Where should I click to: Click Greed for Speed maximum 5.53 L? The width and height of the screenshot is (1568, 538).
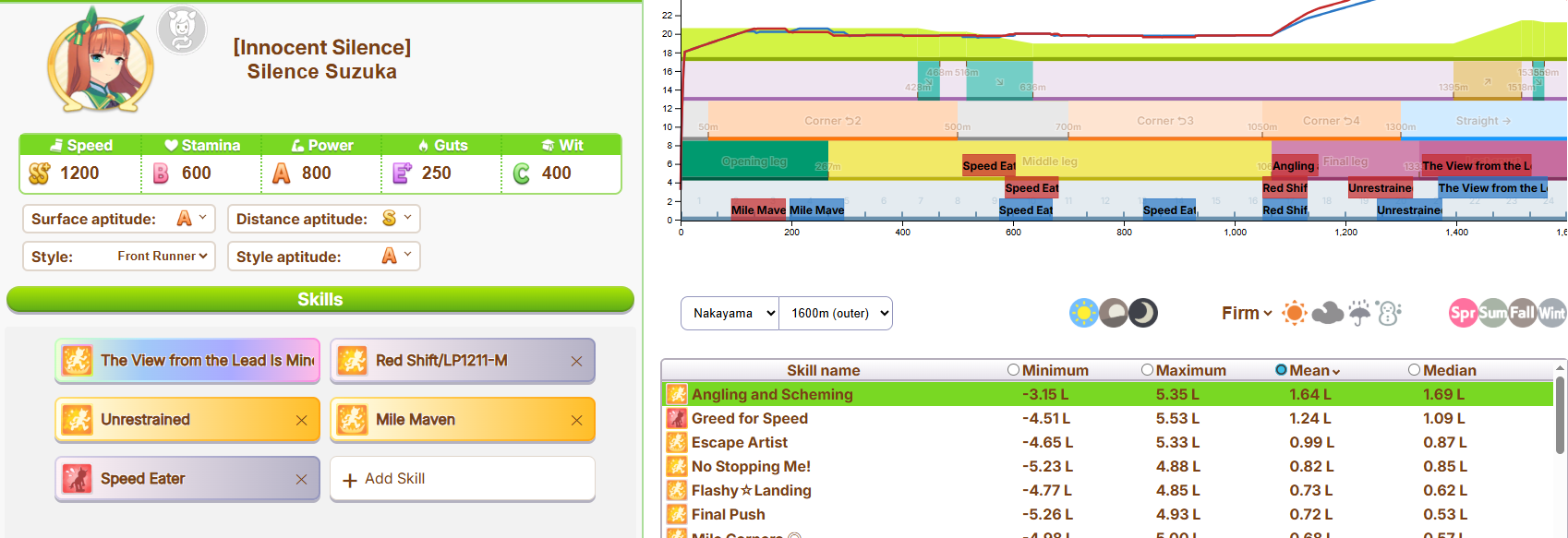[x=1177, y=418]
